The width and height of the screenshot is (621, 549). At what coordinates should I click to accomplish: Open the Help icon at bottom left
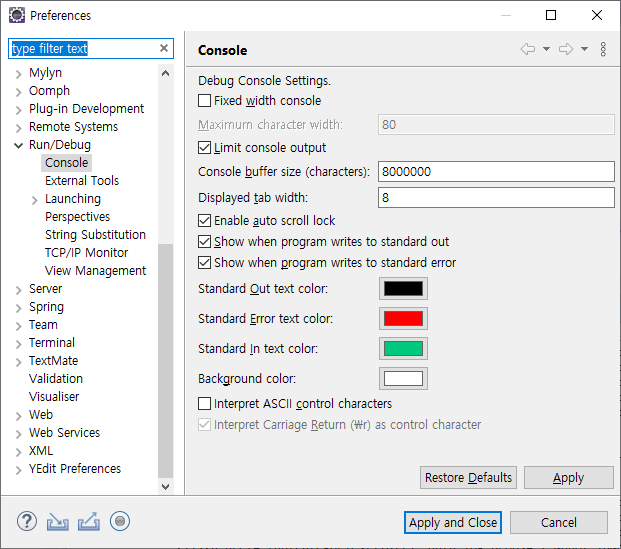(x=27, y=521)
